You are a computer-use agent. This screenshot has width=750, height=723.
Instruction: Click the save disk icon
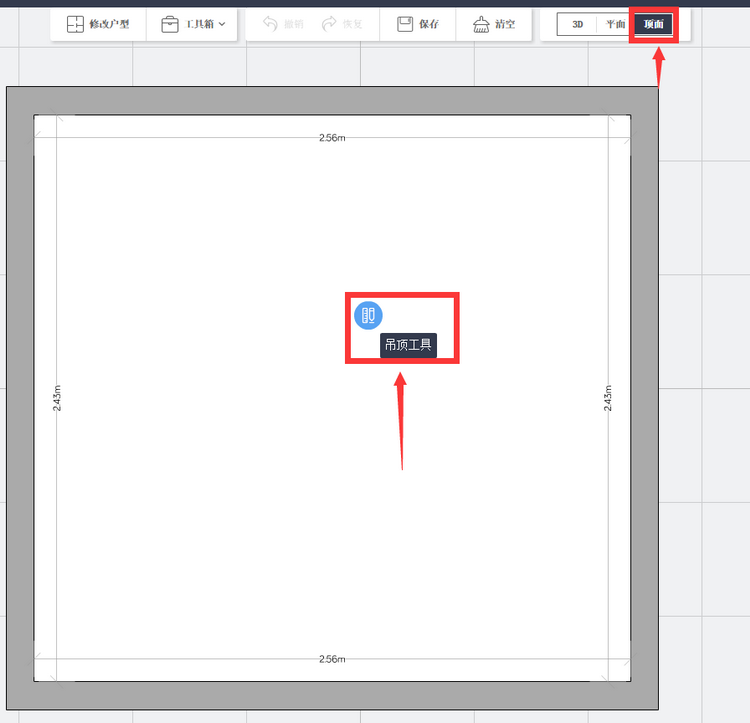click(x=405, y=24)
